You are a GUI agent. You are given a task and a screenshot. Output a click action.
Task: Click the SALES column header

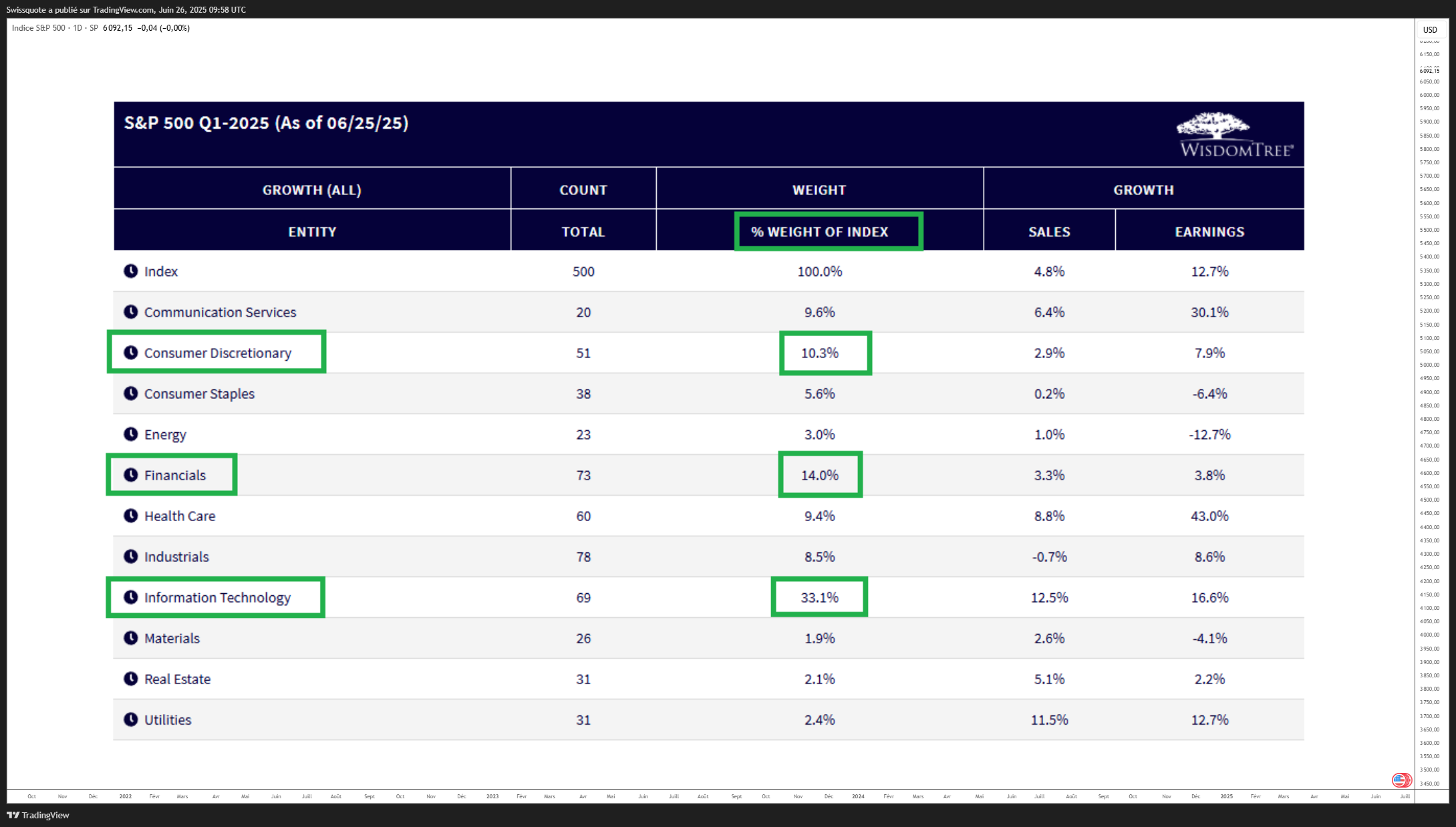tap(1049, 232)
